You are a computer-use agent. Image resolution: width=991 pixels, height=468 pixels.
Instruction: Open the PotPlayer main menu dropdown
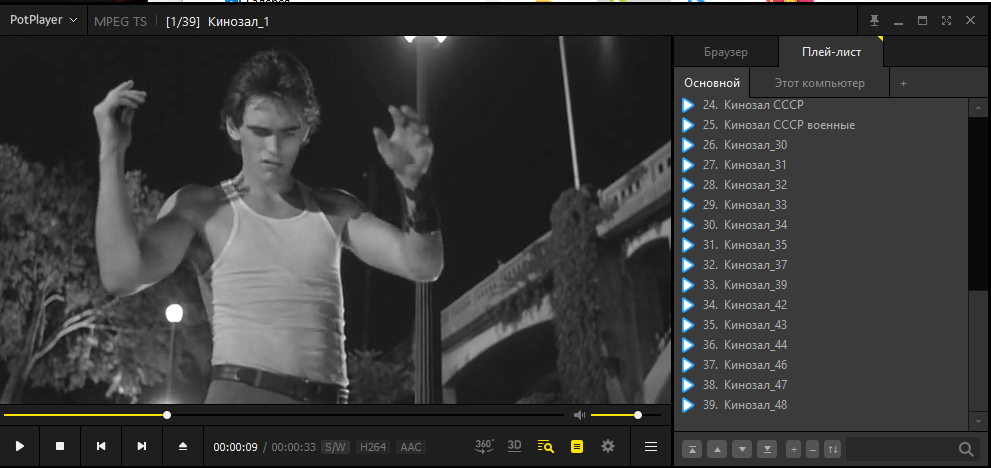43,20
